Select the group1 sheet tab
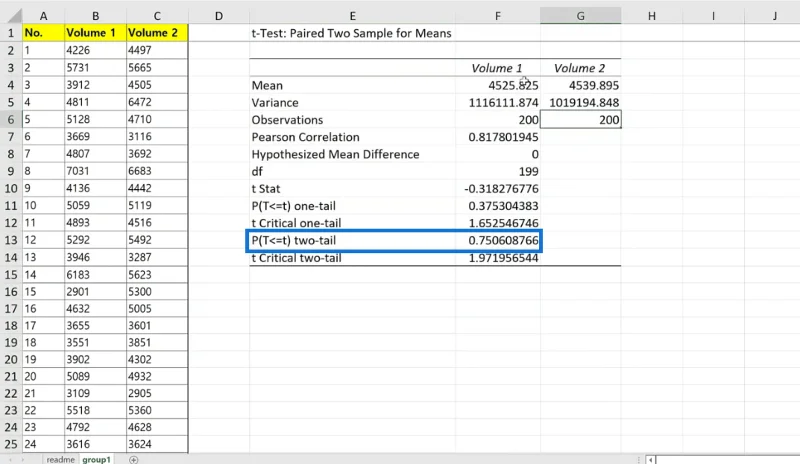Screen dimensions: 800x464 pyautogui.click(x=96, y=459)
